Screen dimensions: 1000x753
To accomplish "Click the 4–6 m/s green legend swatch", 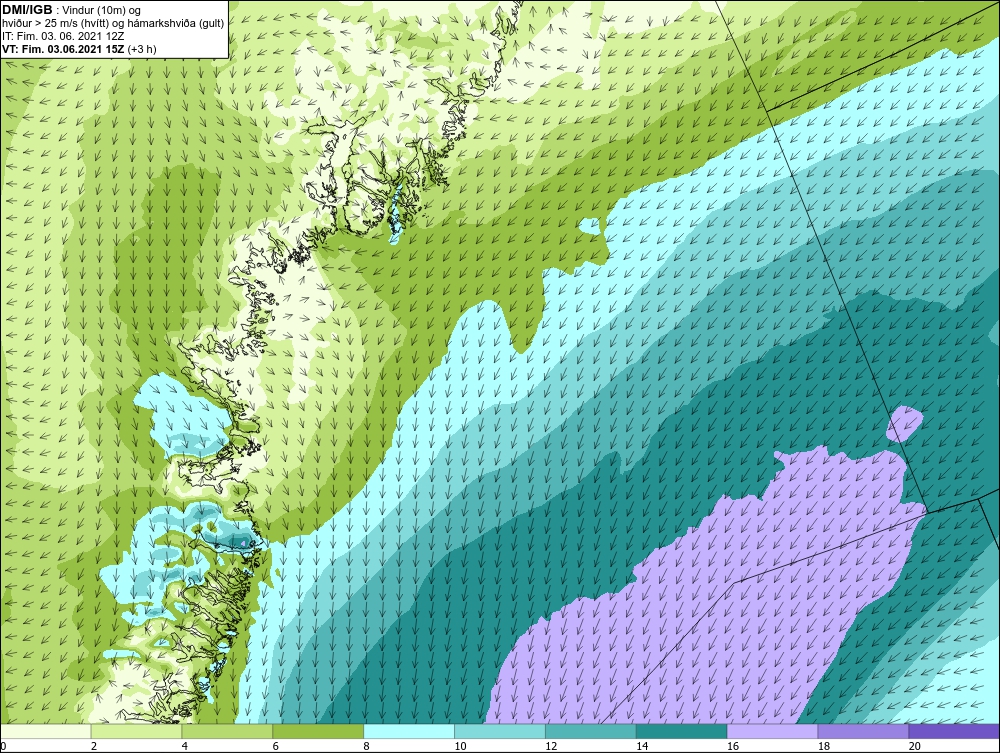I will [x=227, y=731].
